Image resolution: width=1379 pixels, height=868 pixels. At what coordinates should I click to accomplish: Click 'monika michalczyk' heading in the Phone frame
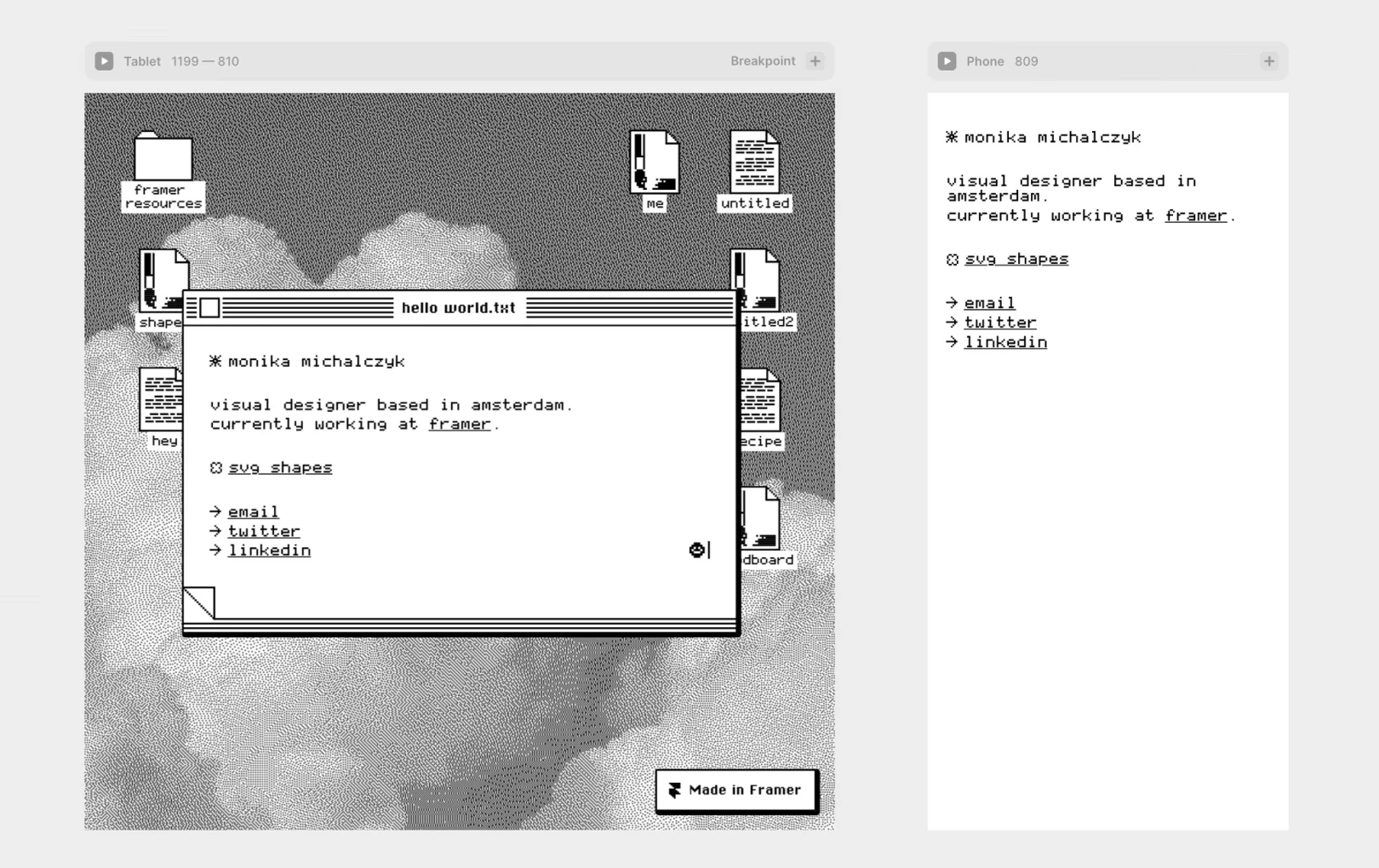(x=1053, y=137)
